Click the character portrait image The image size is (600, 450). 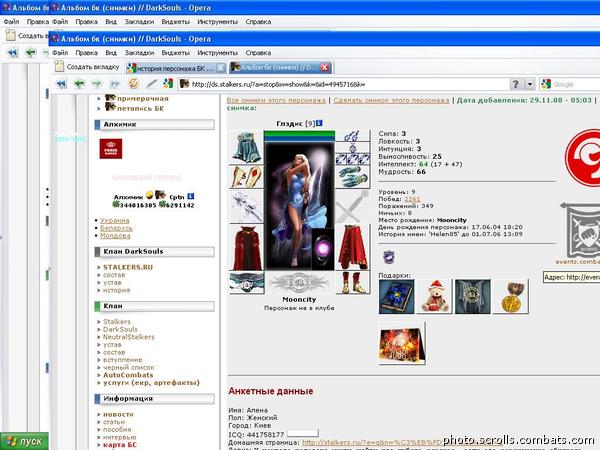tap(299, 207)
